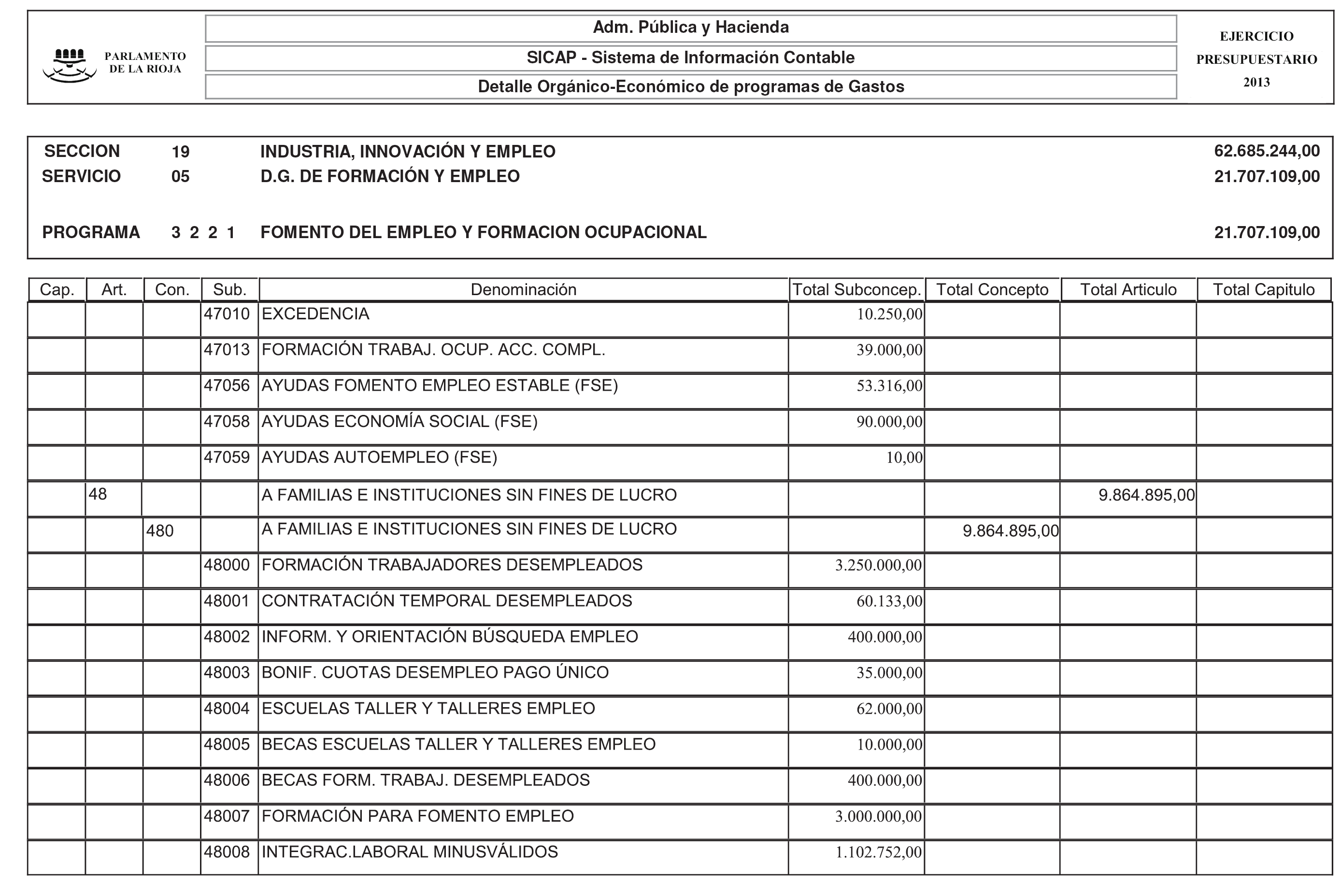This screenshot has height=896, width=1341.
Task: Click the 'Total Capitulo' column header
Action: pyautogui.click(x=1264, y=290)
